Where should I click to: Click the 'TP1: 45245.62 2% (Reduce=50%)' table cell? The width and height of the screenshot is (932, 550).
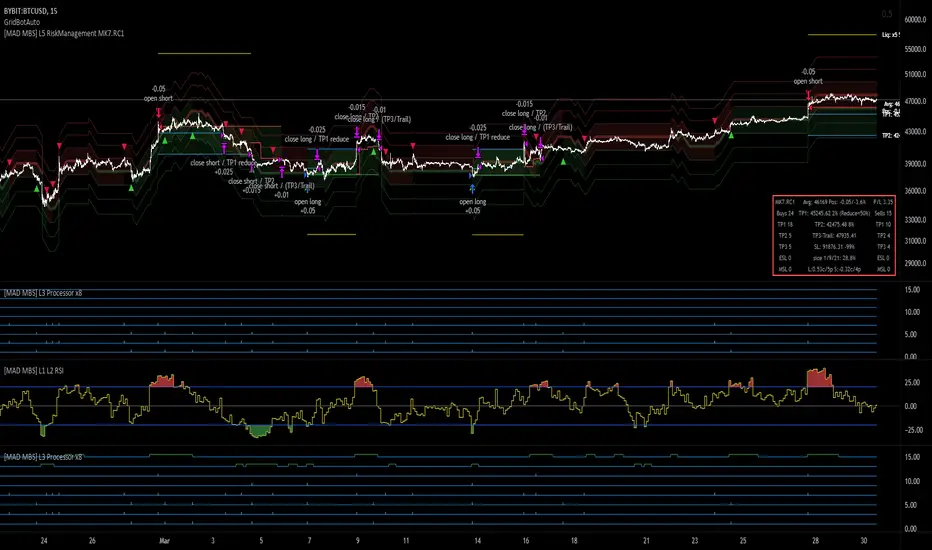click(x=834, y=213)
